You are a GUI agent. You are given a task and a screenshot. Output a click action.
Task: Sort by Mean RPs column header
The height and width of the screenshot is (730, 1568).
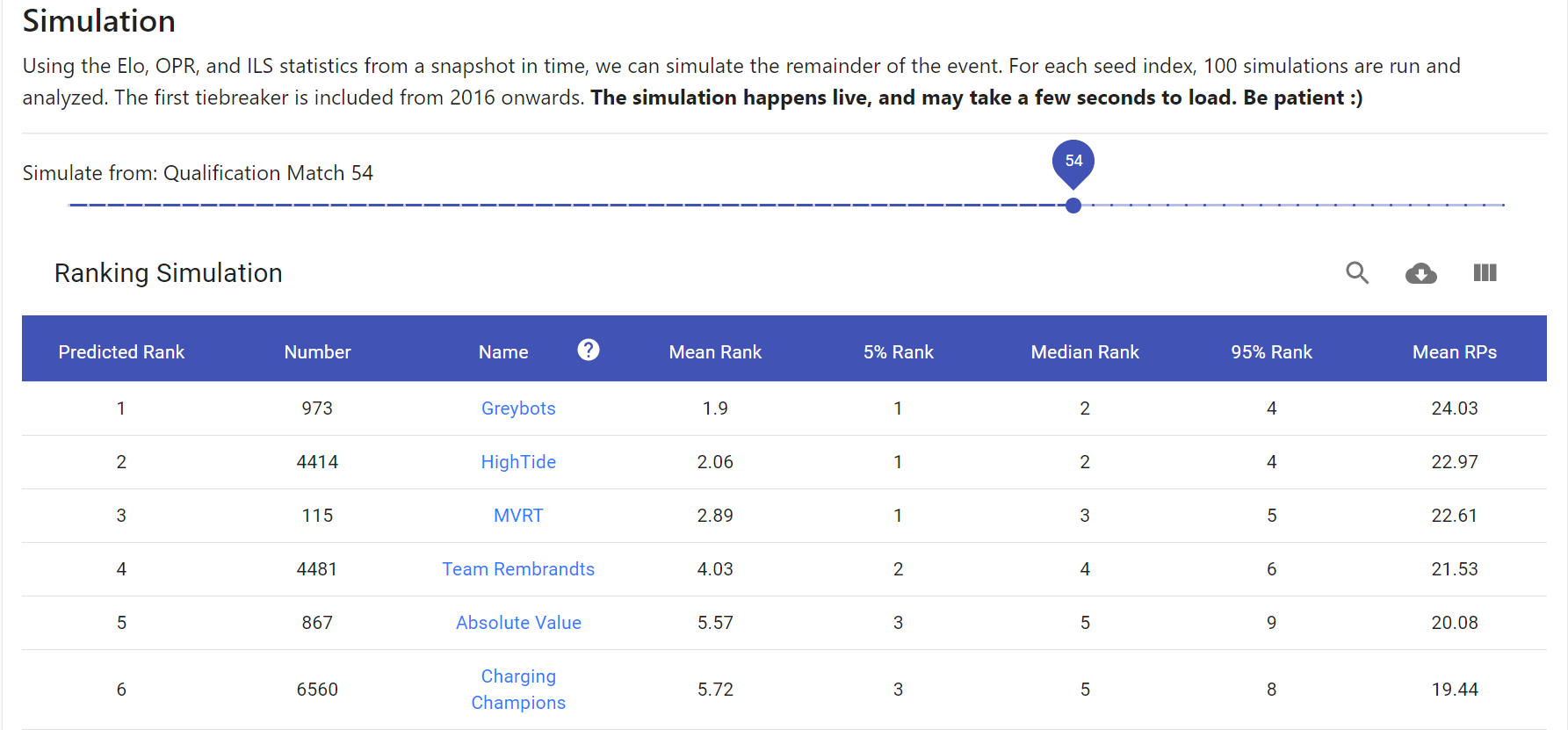coord(1455,352)
